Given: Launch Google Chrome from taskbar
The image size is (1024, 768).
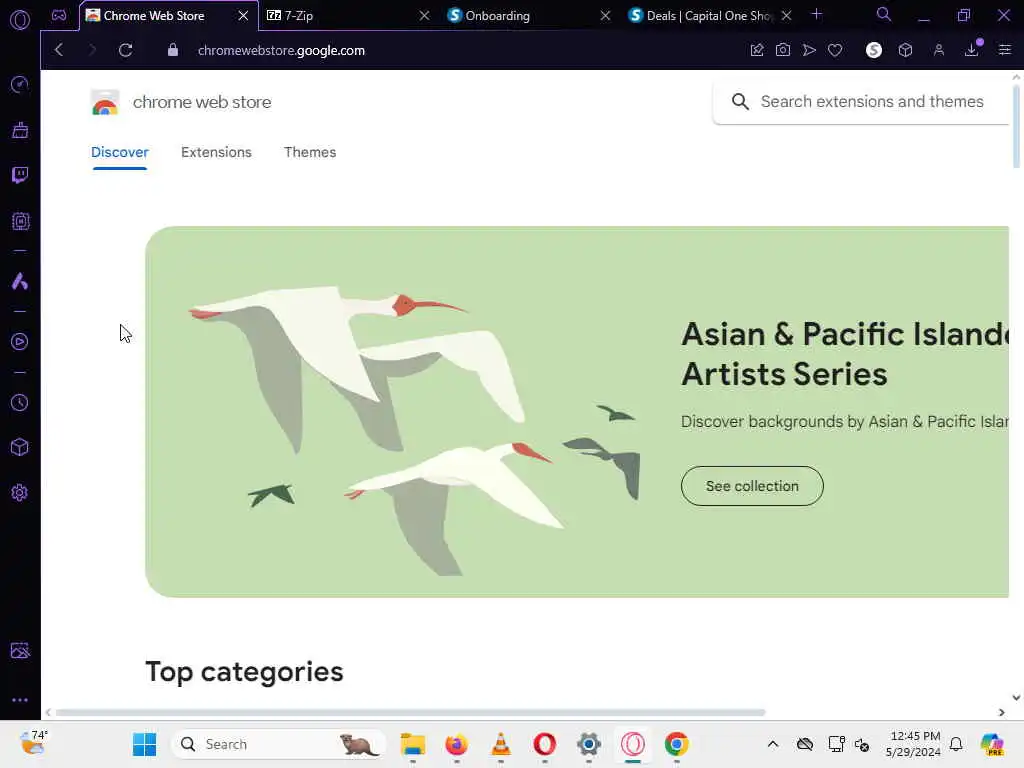Looking at the screenshot, I should tap(677, 744).
